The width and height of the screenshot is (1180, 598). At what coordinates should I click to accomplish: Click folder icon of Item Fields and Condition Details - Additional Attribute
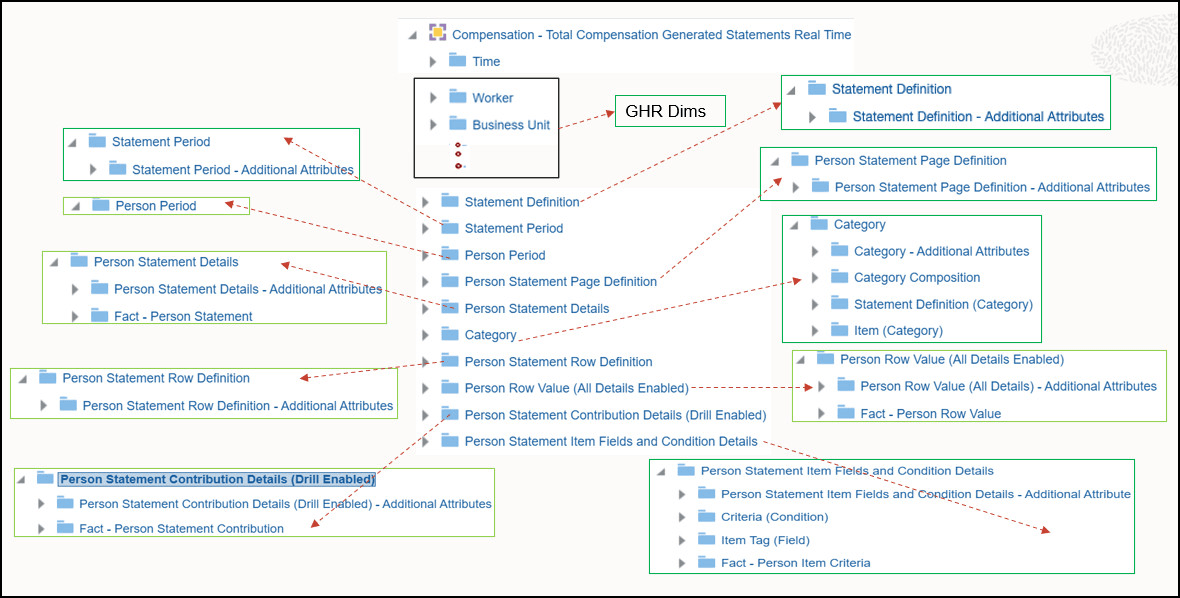706,493
